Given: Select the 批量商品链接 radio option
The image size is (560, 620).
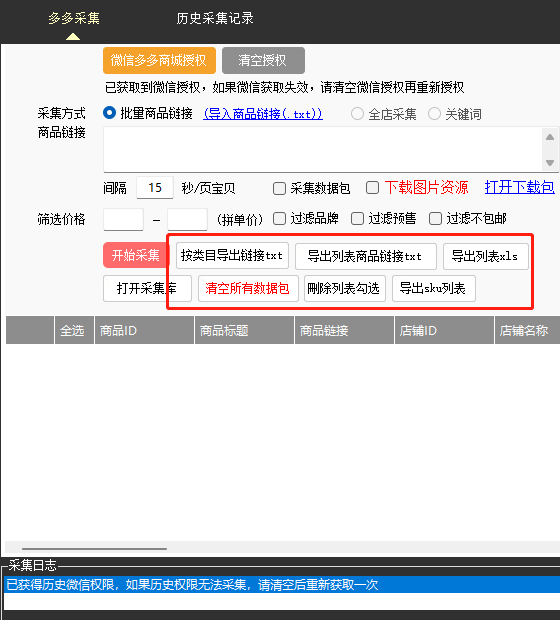Looking at the screenshot, I should pos(109,113).
